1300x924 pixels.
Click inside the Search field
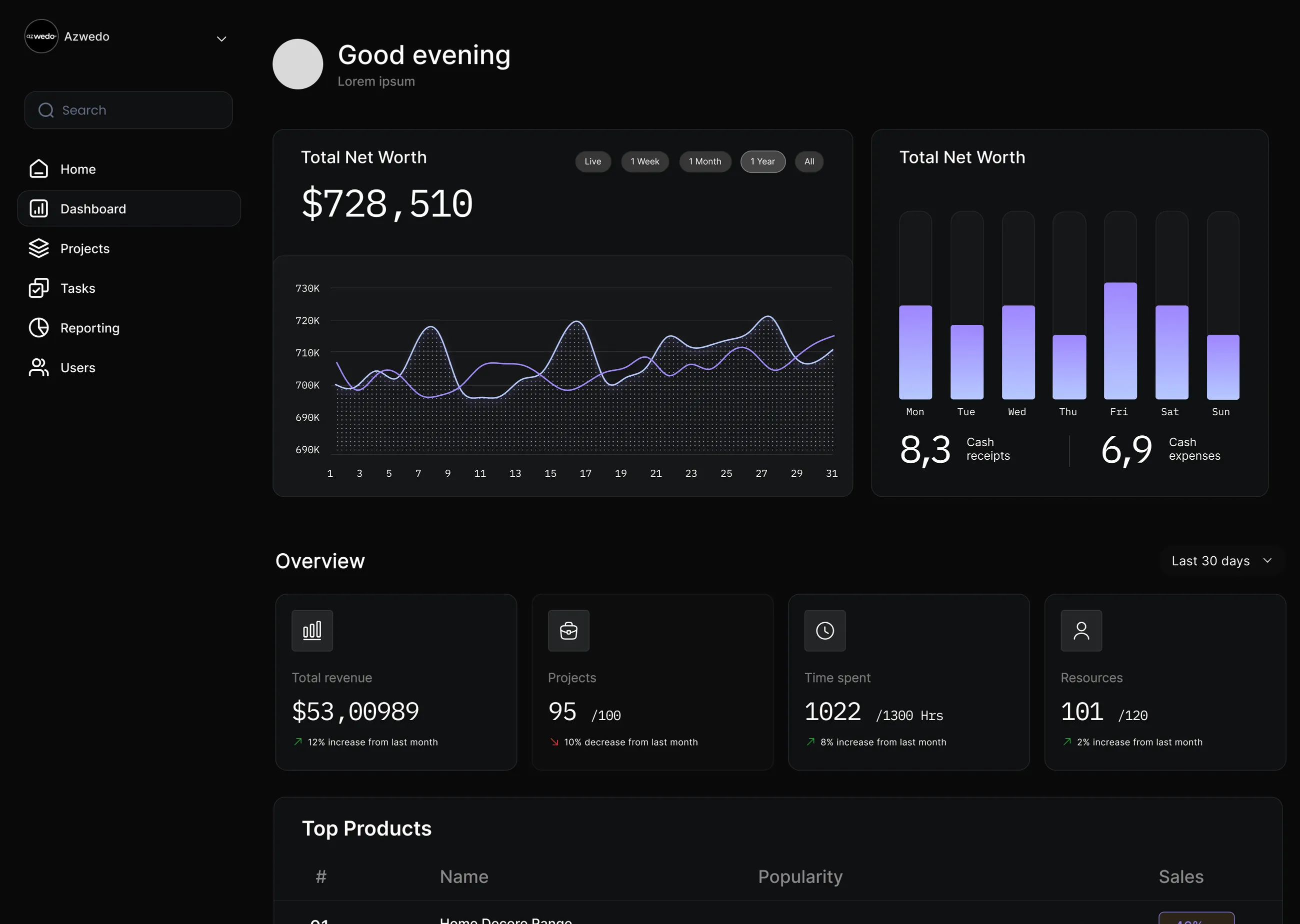(x=128, y=110)
